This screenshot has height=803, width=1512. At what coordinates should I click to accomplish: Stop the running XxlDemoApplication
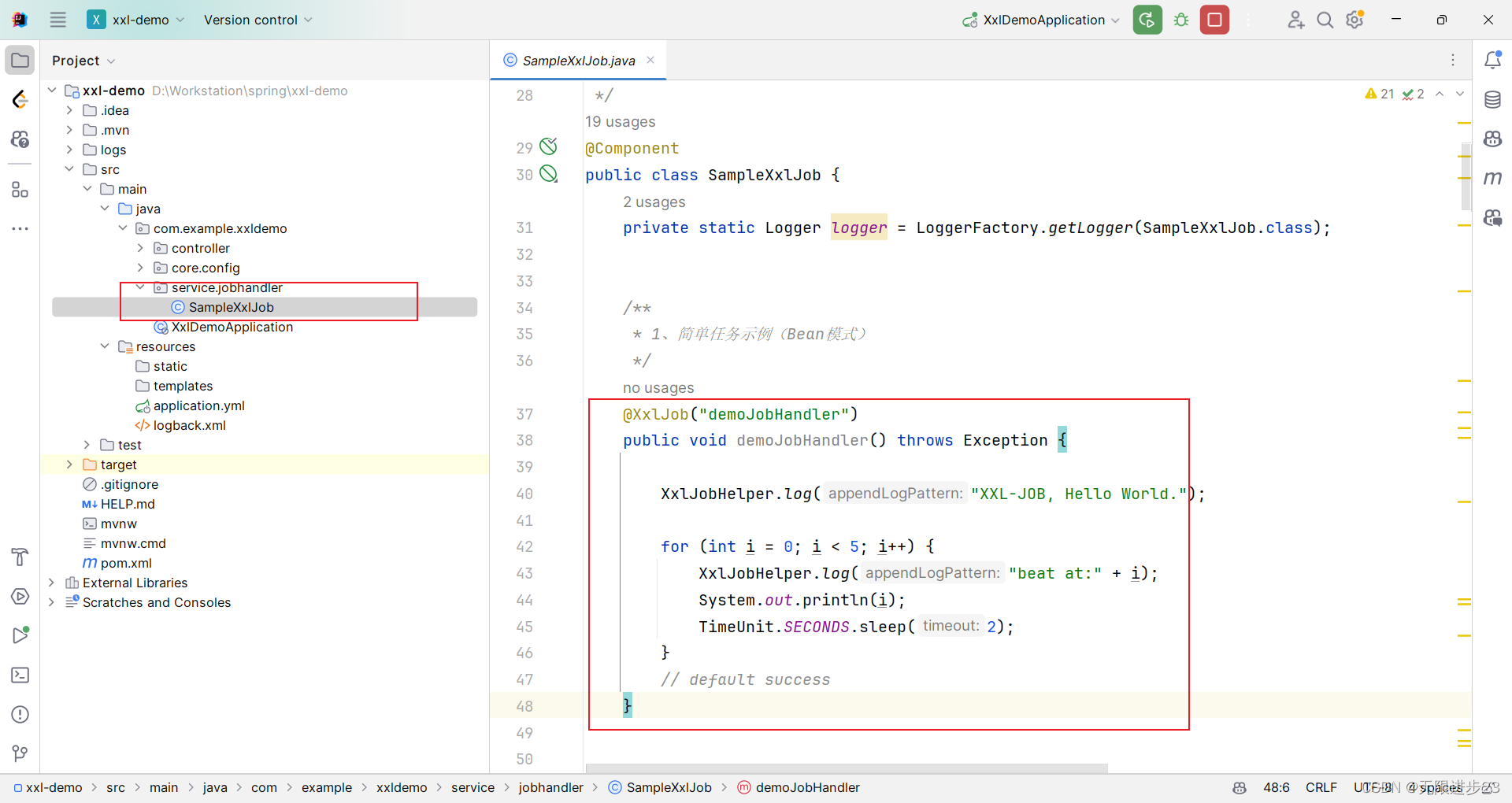(1214, 20)
